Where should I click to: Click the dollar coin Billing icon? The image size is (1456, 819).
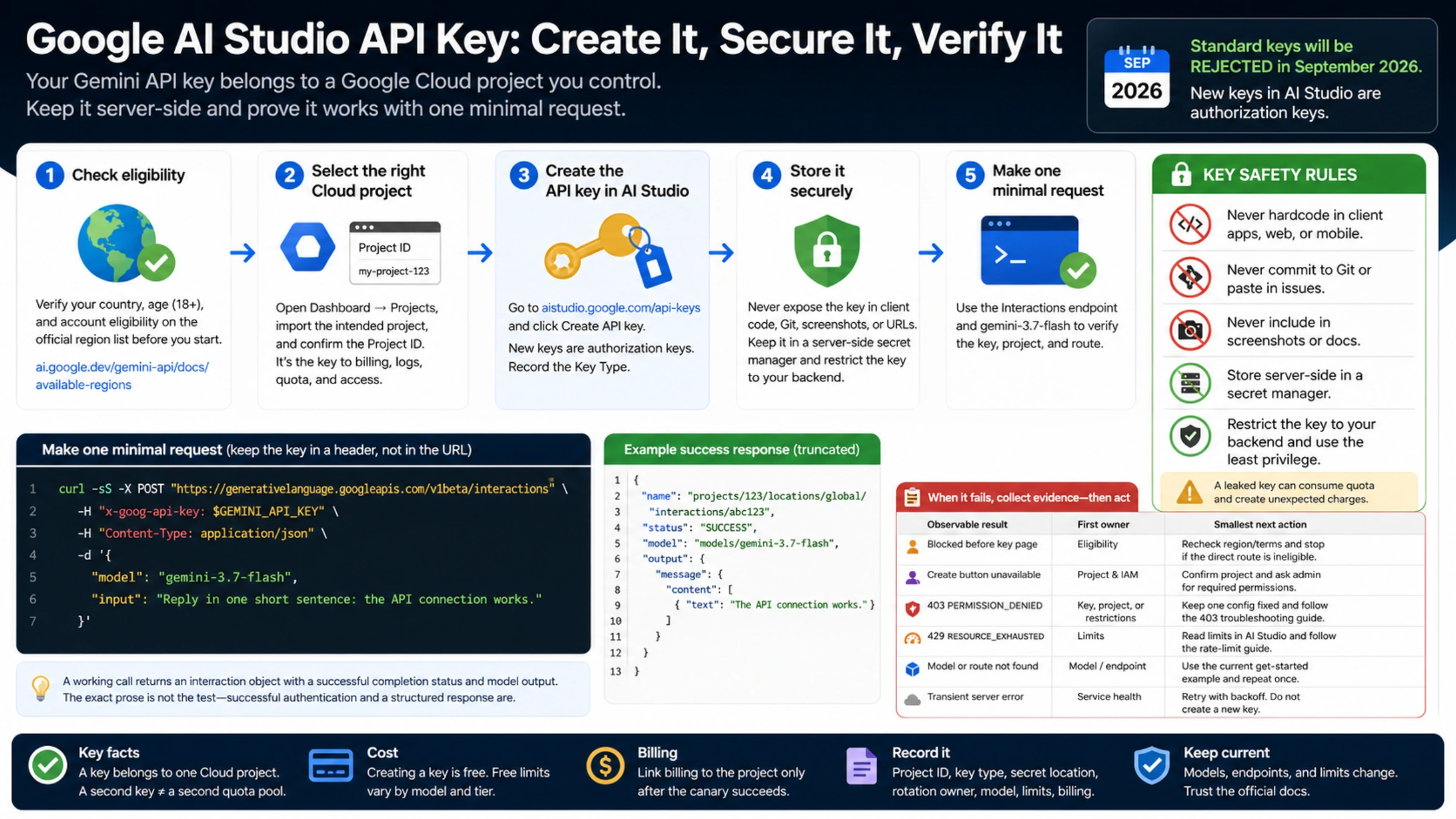tap(605, 765)
